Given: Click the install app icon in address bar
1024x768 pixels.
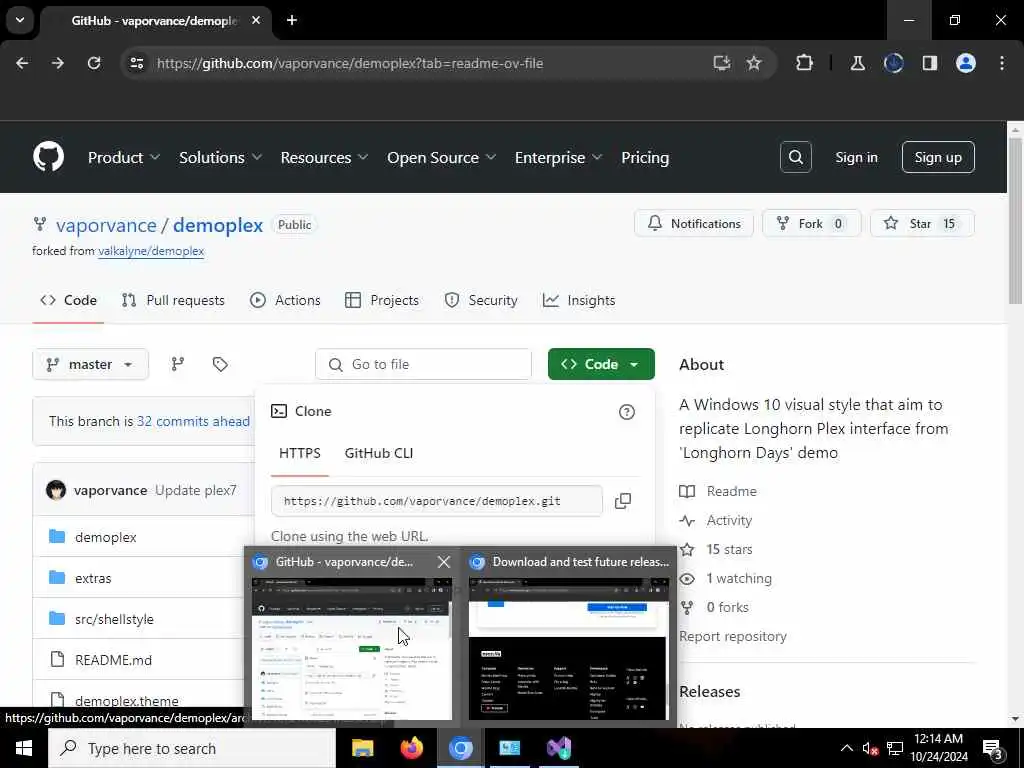Looking at the screenshot, I should tap(721, 63).
